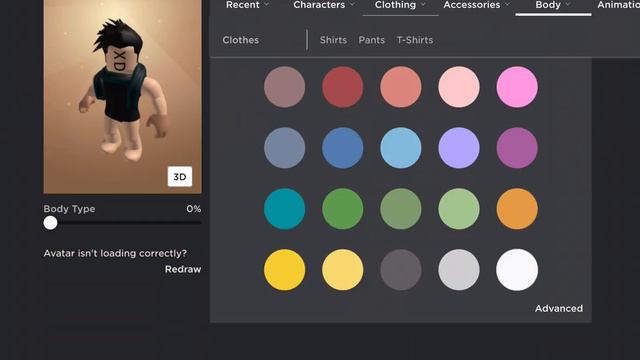Expand the Body dropdown chevron
Image resolution: width=640 pixels, height=360 pixels.
[568, 4]
